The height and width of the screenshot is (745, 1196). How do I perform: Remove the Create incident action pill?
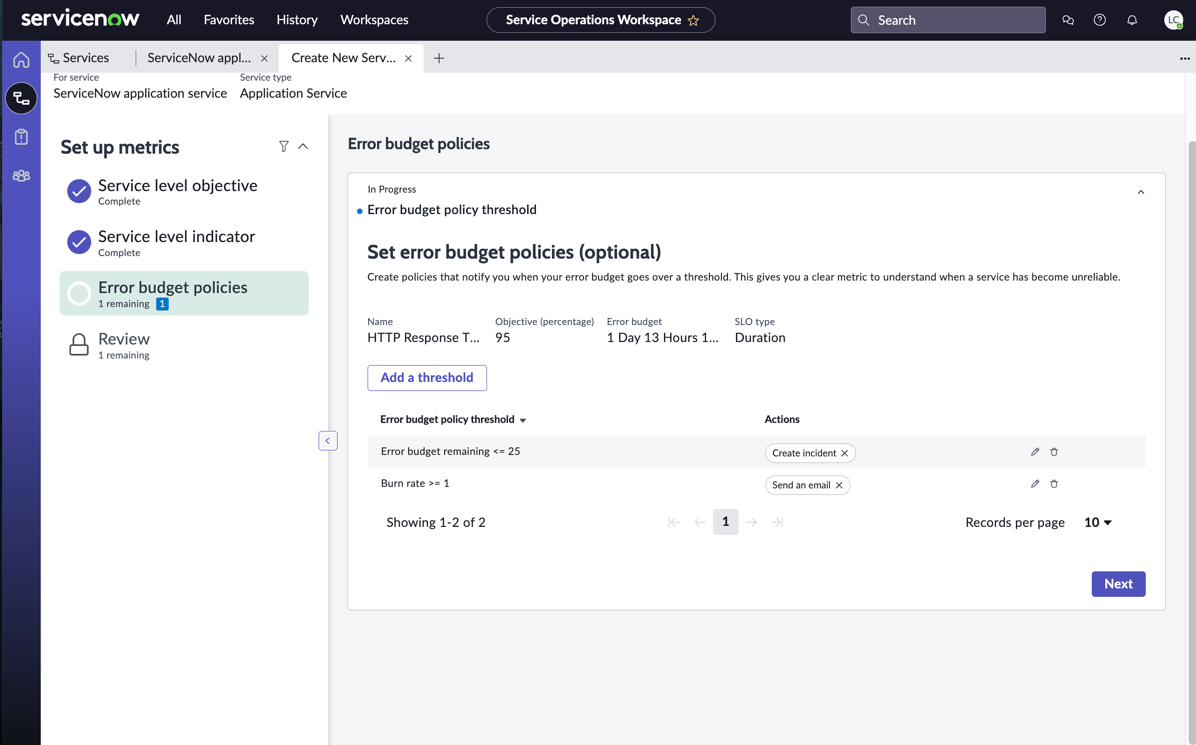(844, 453)
